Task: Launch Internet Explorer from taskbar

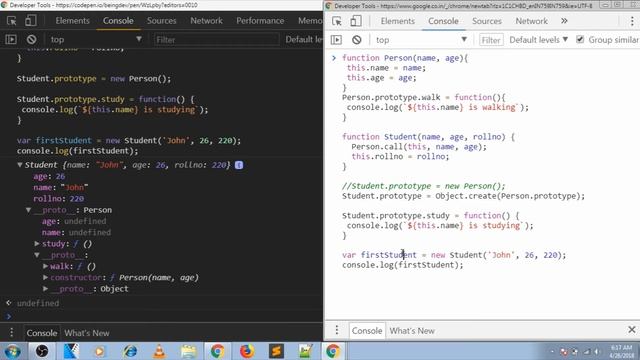Action: coord(130,351)
